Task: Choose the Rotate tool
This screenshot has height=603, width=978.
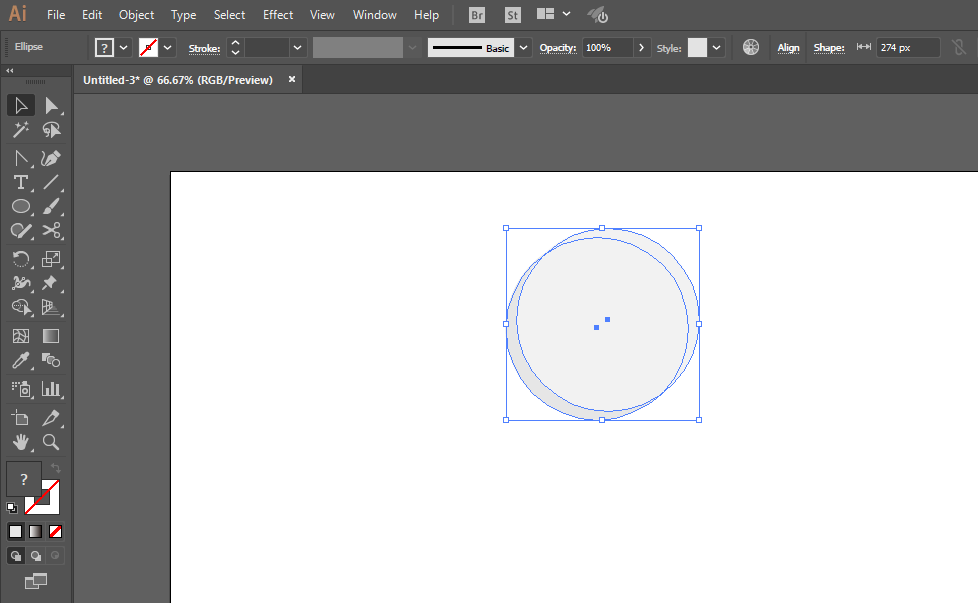Action: coord(21,259)
